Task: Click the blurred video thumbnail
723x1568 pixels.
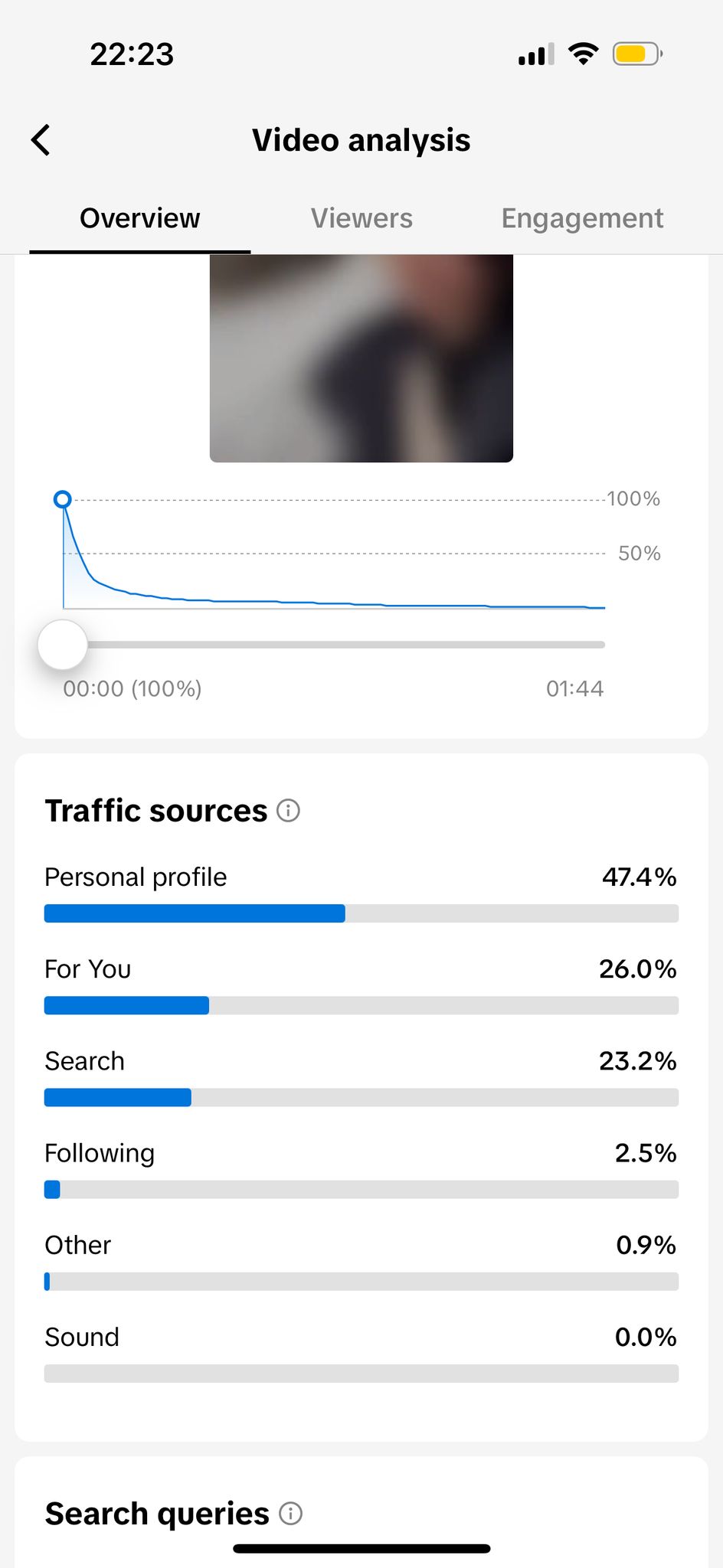Action: (x=361, y=358)
